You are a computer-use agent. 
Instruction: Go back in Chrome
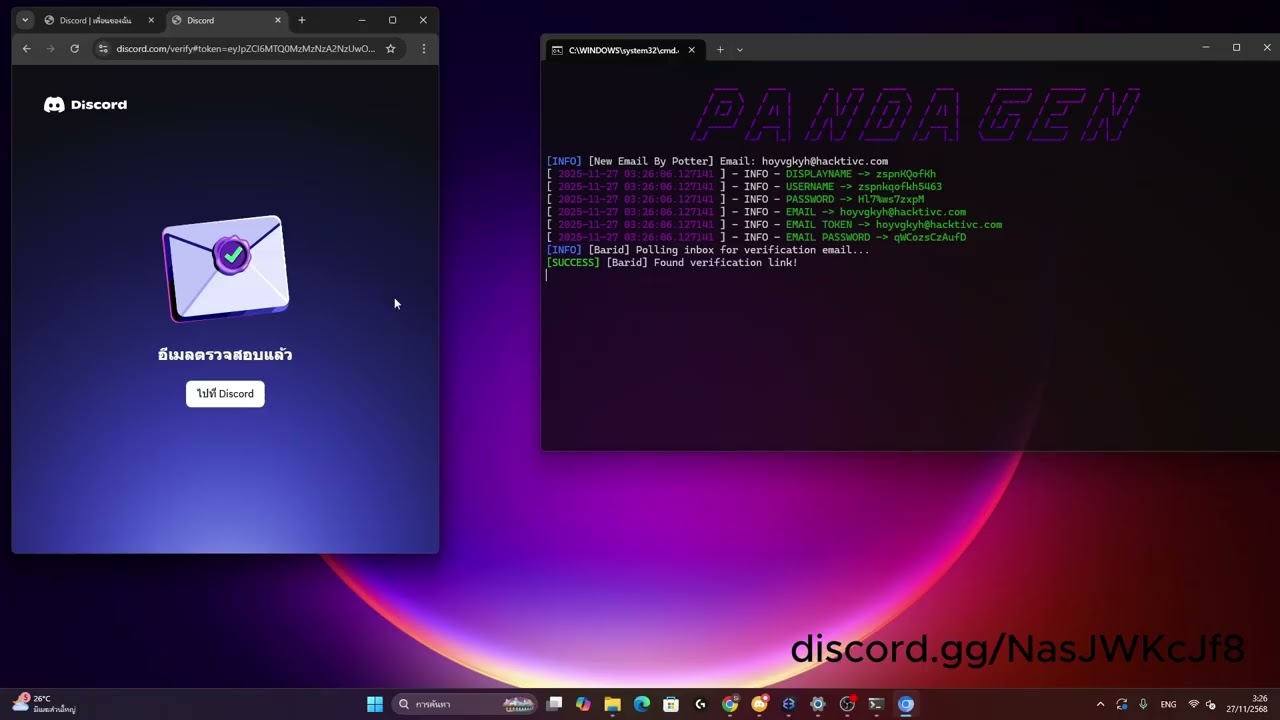pyautogui.click(x=27, y=48)
